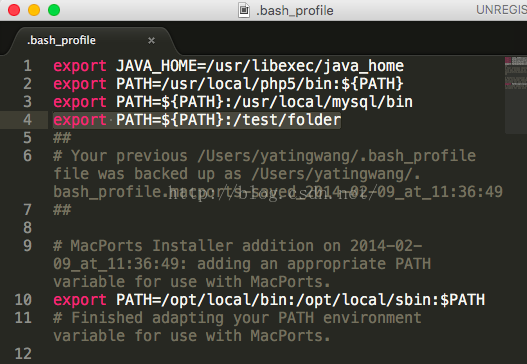Click line number 3 in gutter

pyautogui.click(x=28, y=102)
